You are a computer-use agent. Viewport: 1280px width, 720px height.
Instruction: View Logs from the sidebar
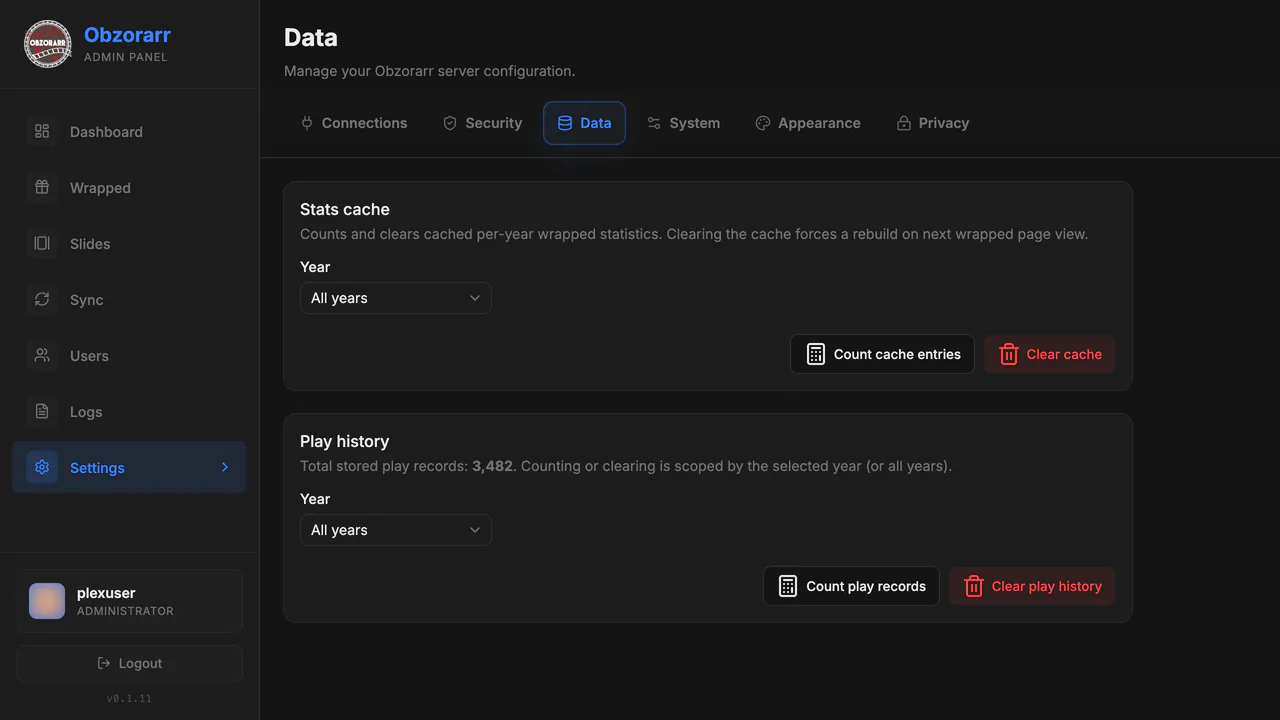[x=129, y=411]
